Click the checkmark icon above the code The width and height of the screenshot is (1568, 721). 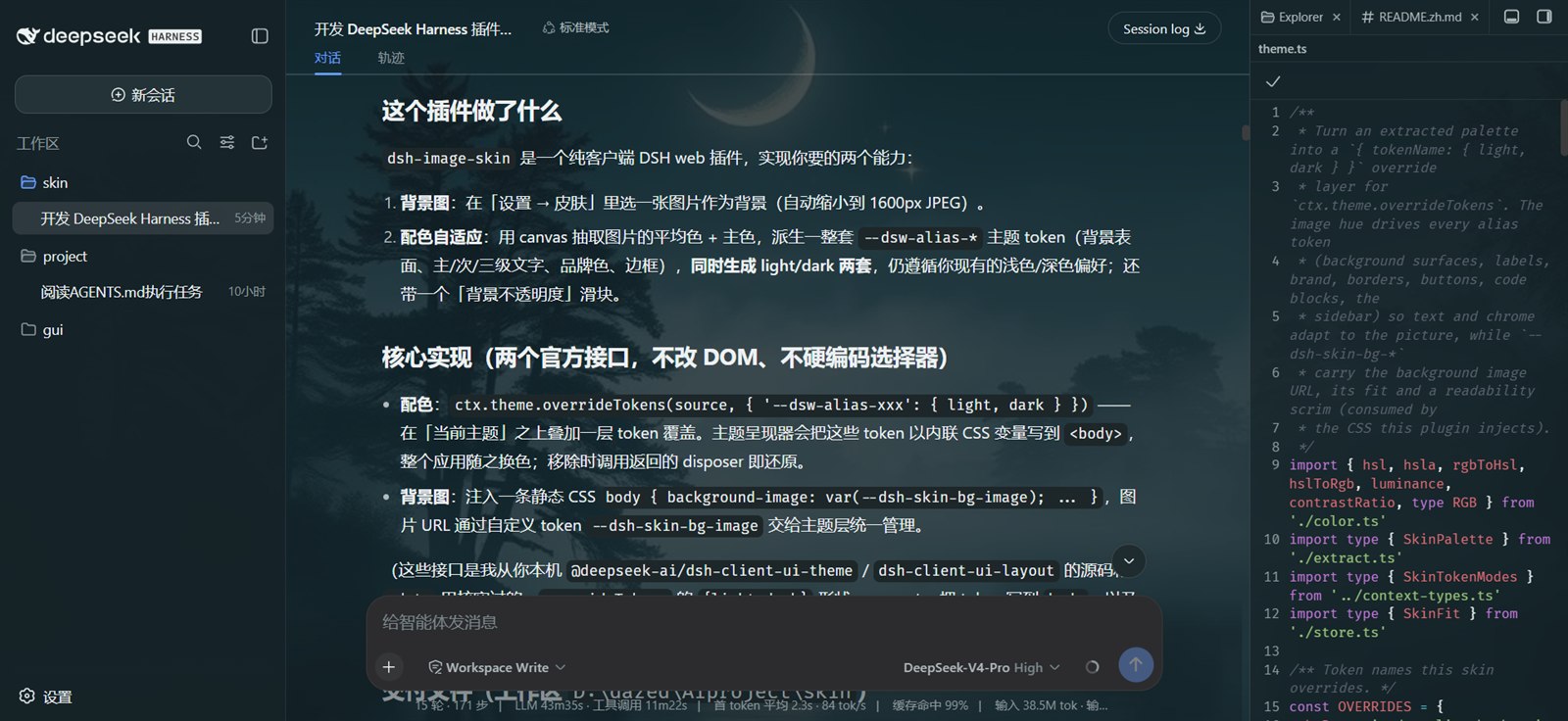coord(1273,81)
